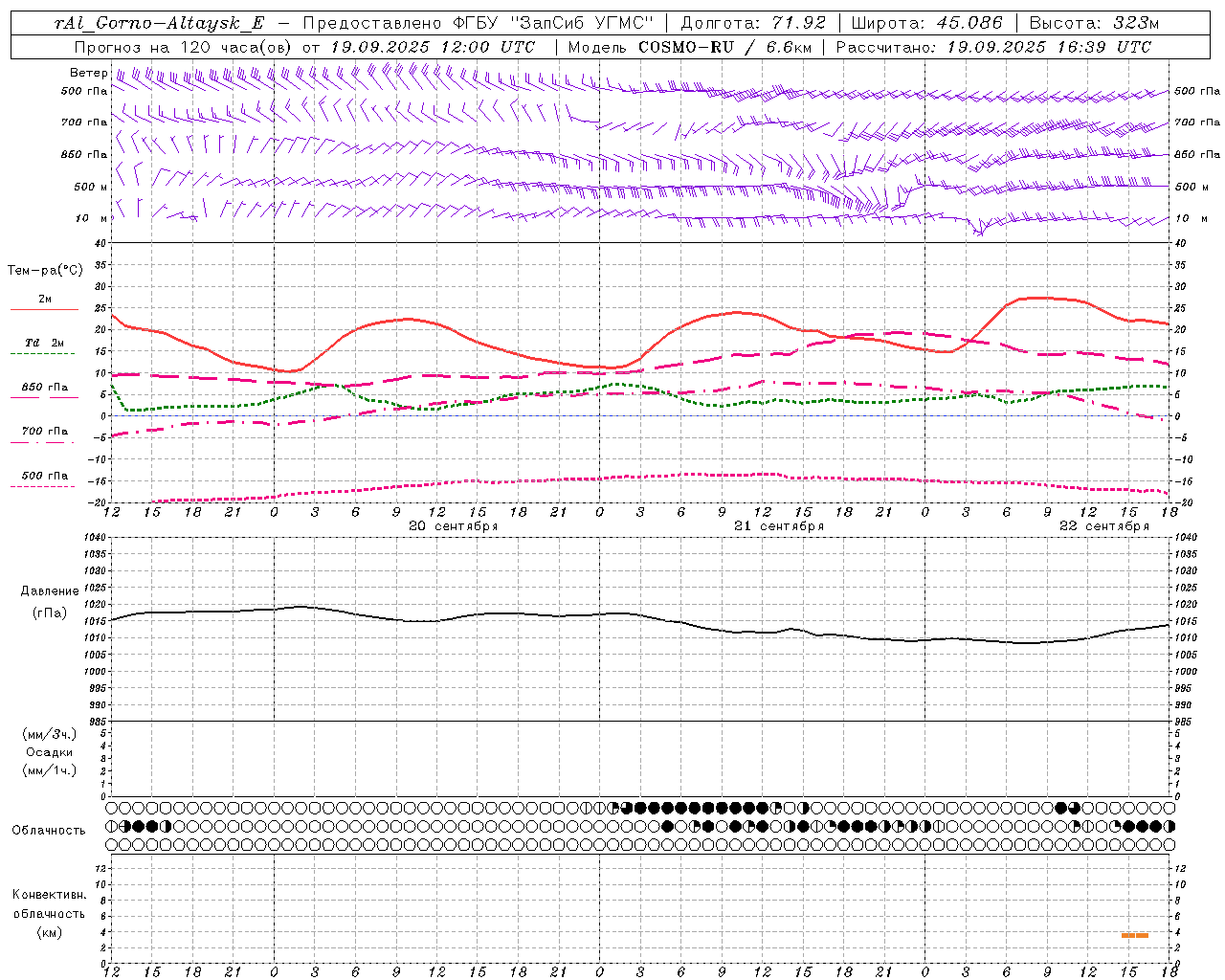Click the 'Высота: 323м' header field
The height and width of the screenshot is (980, 1225).
click(x=1095, y=24)
